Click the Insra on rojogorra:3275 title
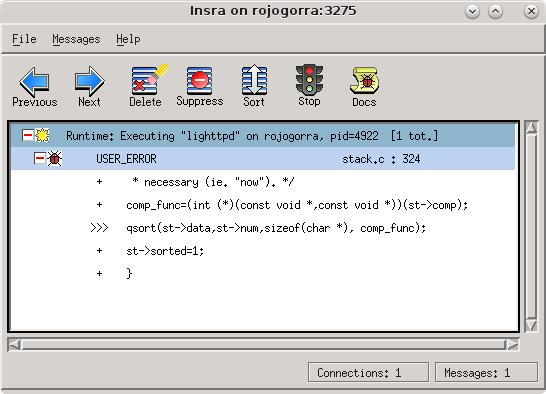Screen dimensions: 546x394 point(273,11)
